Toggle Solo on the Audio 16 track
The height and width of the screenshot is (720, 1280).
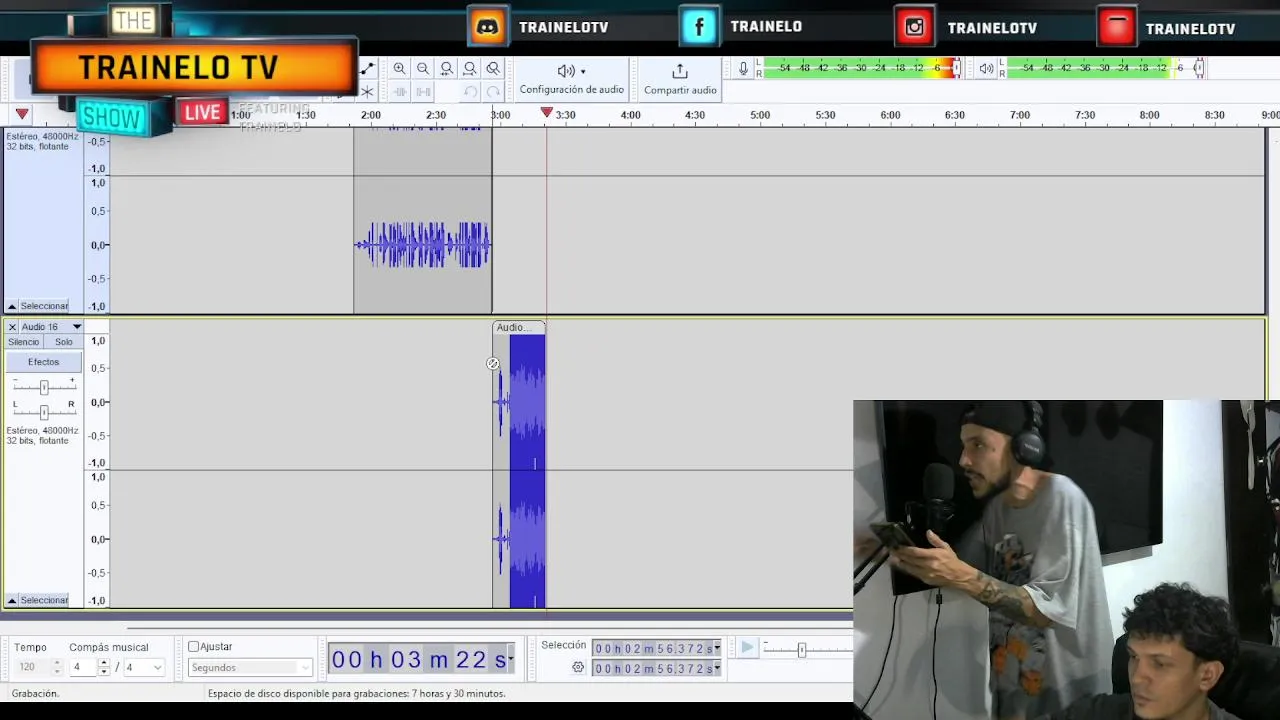pos(64,342)
